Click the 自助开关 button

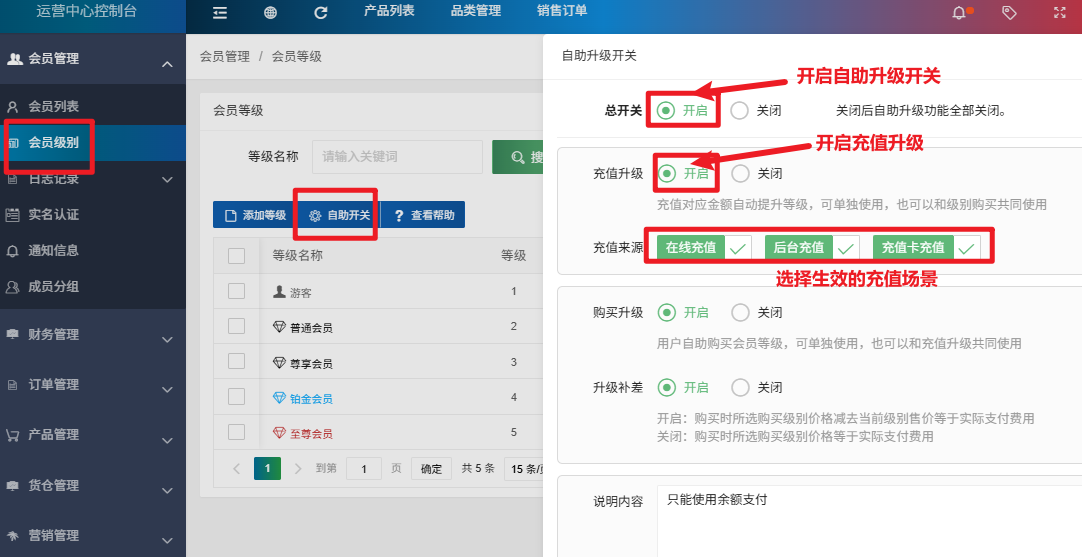339,215
